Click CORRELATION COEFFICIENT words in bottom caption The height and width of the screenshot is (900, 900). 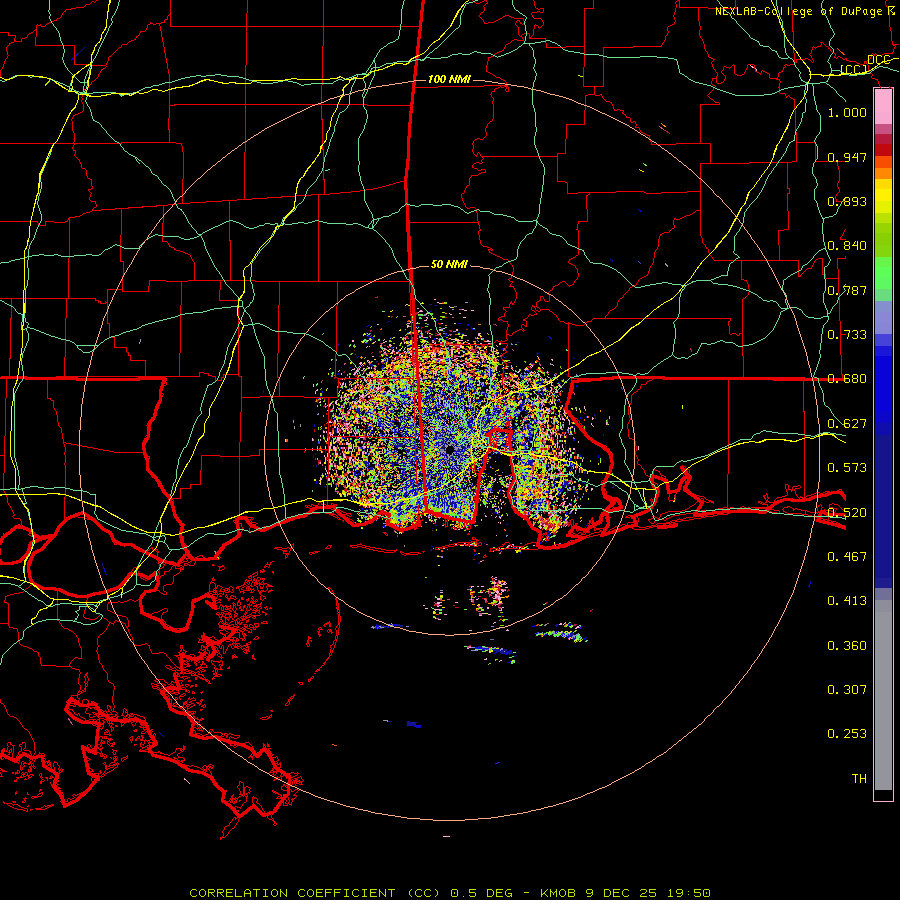292,893
